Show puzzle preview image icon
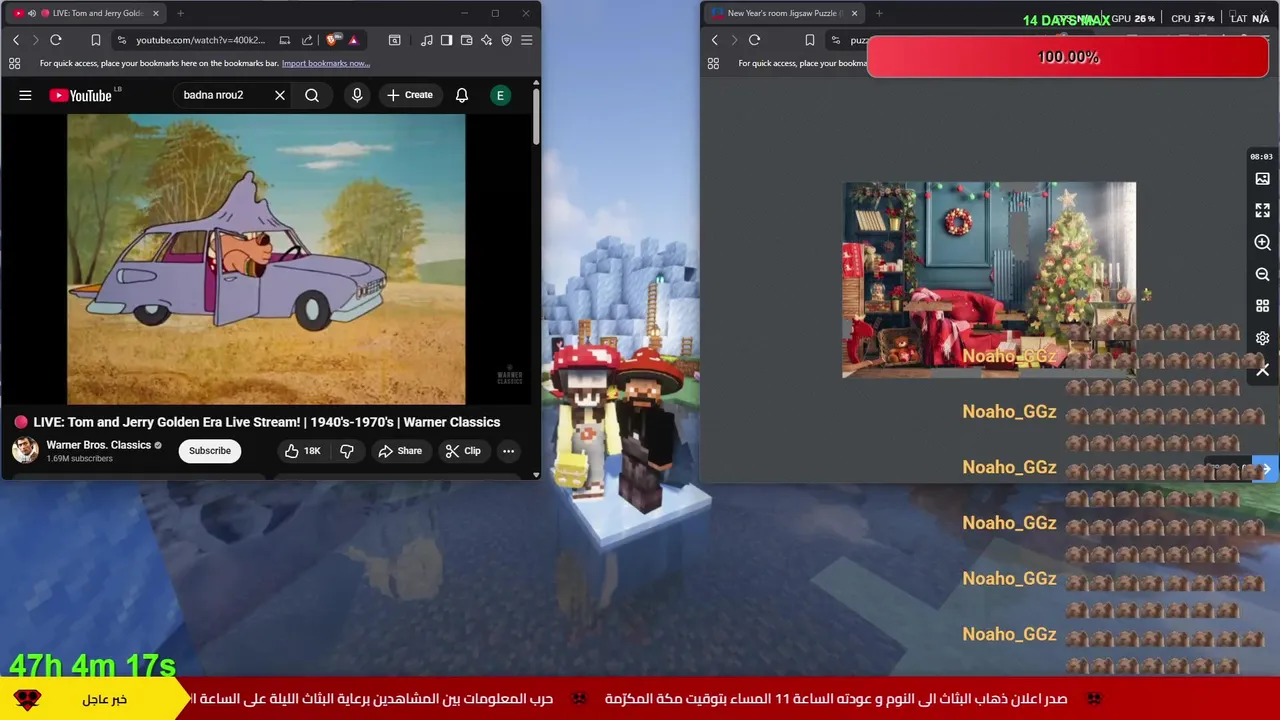Screen dimensions: 1280x720 [1263, 179]
